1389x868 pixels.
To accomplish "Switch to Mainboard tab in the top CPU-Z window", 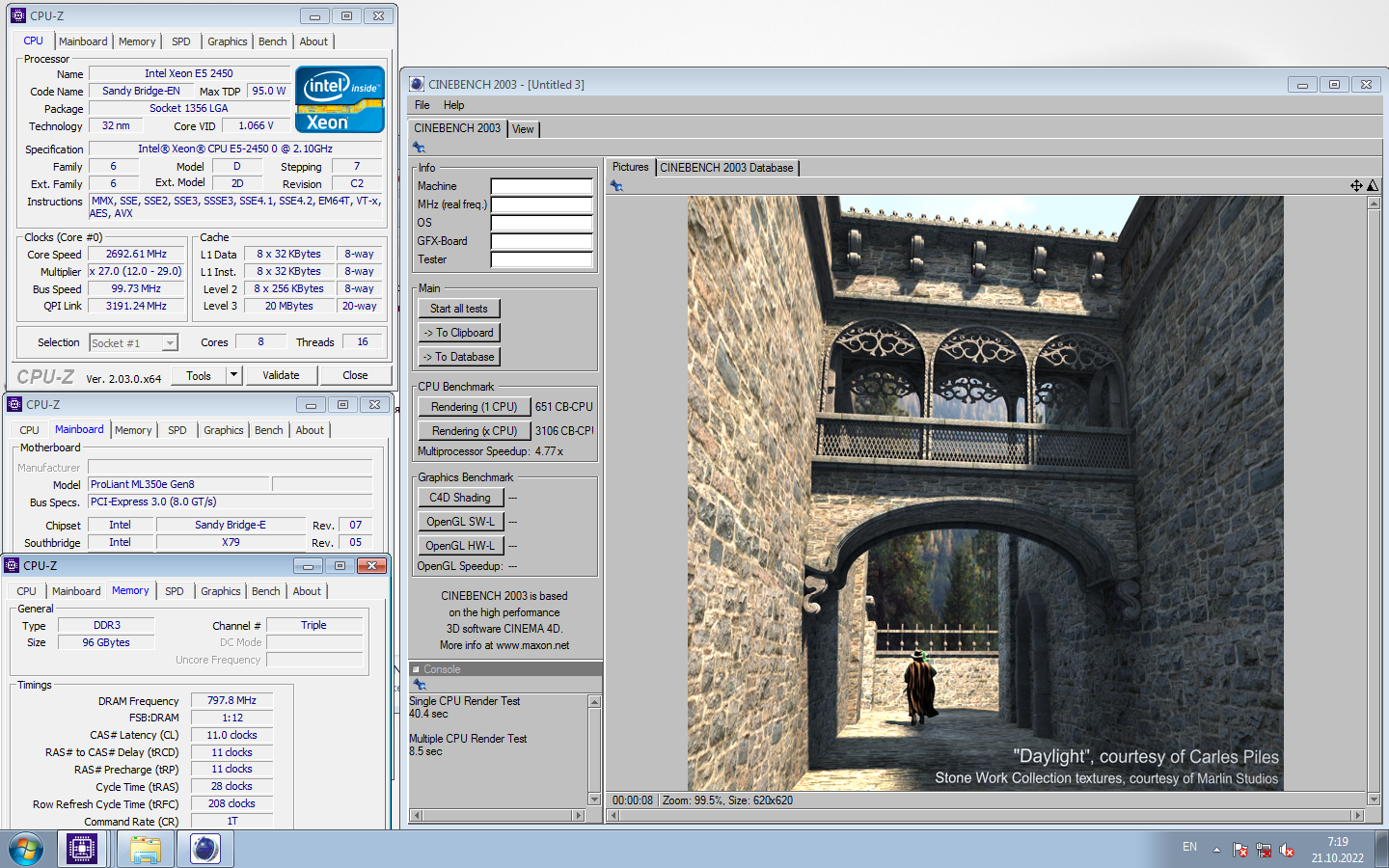I will 83,41.
